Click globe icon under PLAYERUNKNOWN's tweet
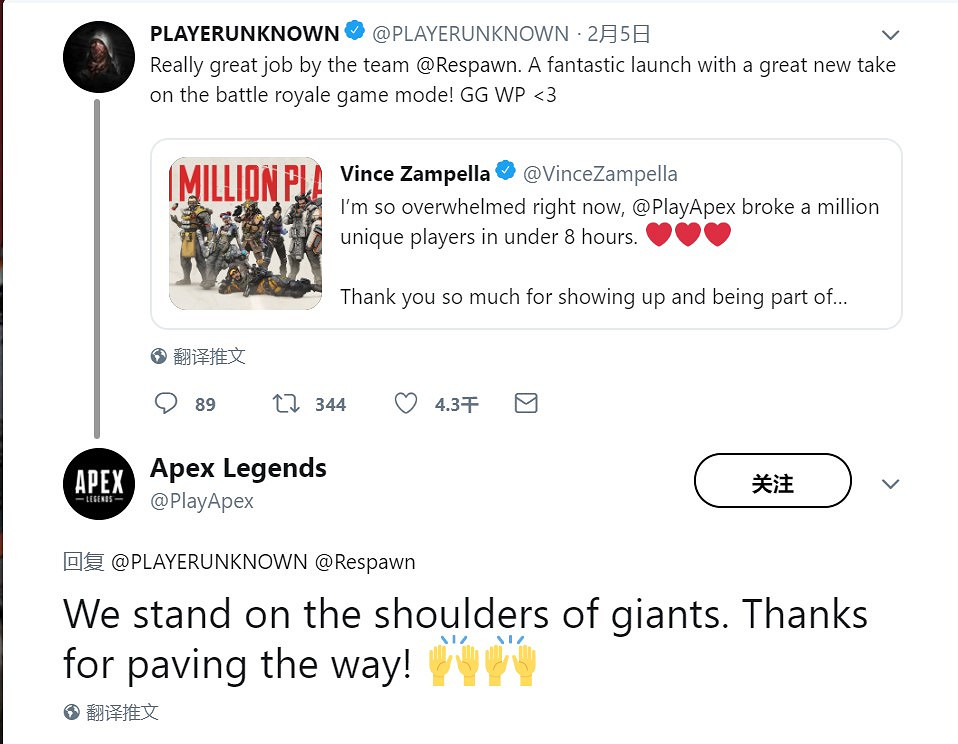Screen dimensions: 958x744 pyautogui.click(x=158, y=356)
